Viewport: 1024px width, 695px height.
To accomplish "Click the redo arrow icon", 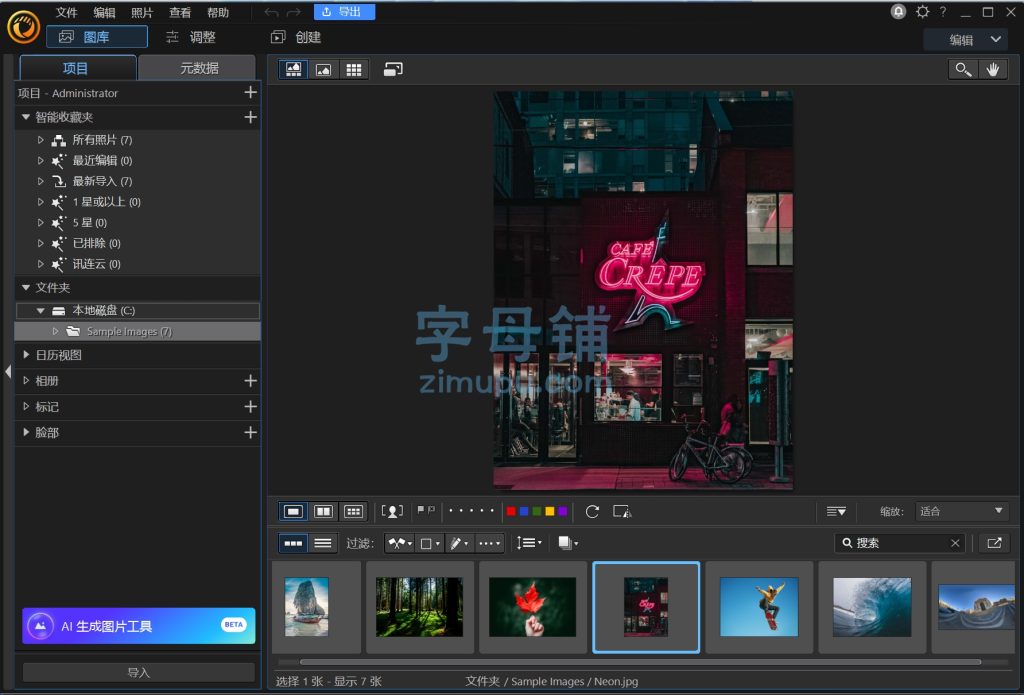I will pyautogui.click(x=294, y=12).
